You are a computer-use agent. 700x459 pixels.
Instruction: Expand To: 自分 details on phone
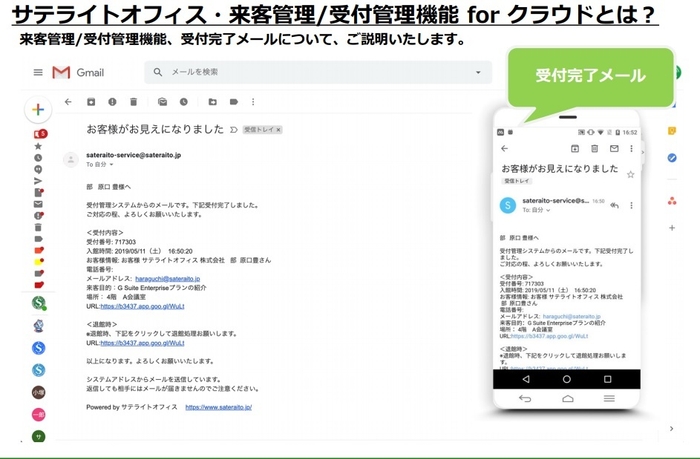tap(548, 210)
